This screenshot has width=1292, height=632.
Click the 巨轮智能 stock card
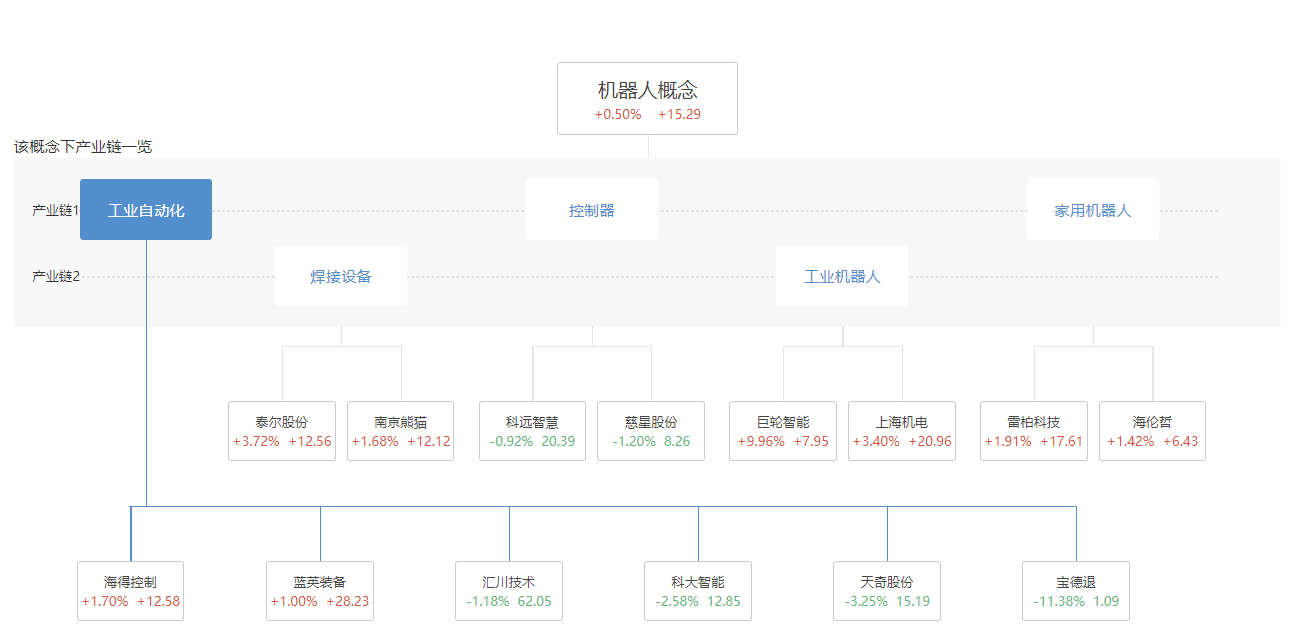click(x=783, y=431)
